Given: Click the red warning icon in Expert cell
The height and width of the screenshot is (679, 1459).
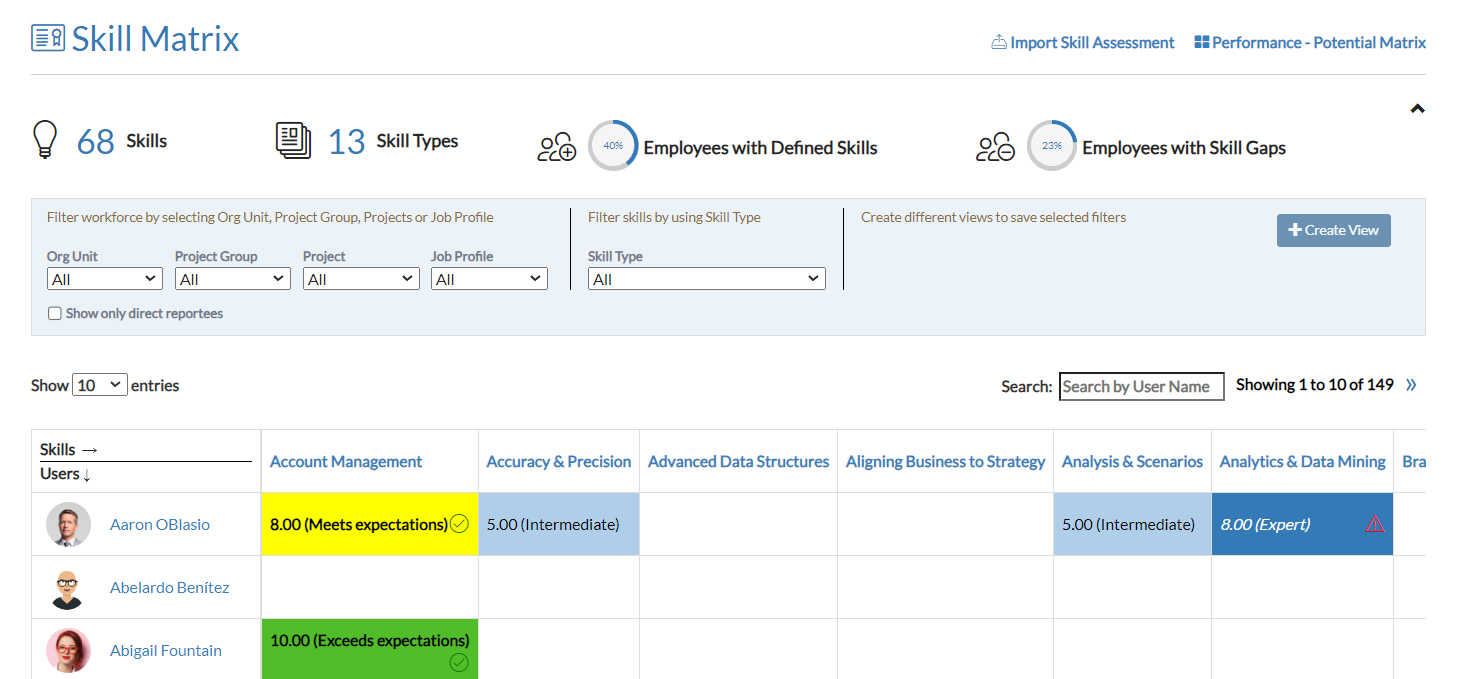Looking at the screenshot, I should [1375, 523].
